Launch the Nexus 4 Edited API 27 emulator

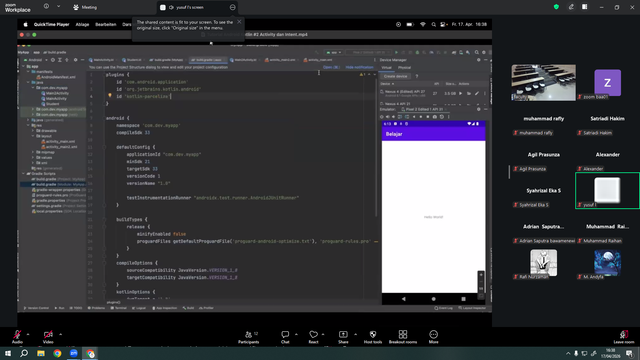tap(460, 93)
